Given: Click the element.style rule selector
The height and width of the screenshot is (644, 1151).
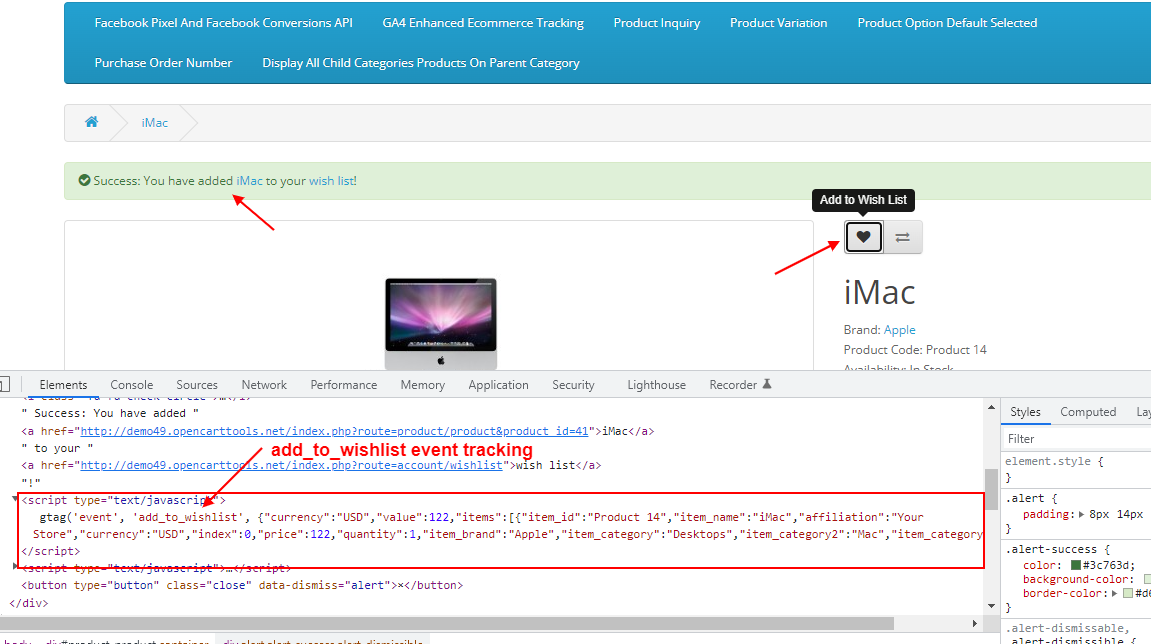Looking at the screenshot, I should click(1047, 461).
